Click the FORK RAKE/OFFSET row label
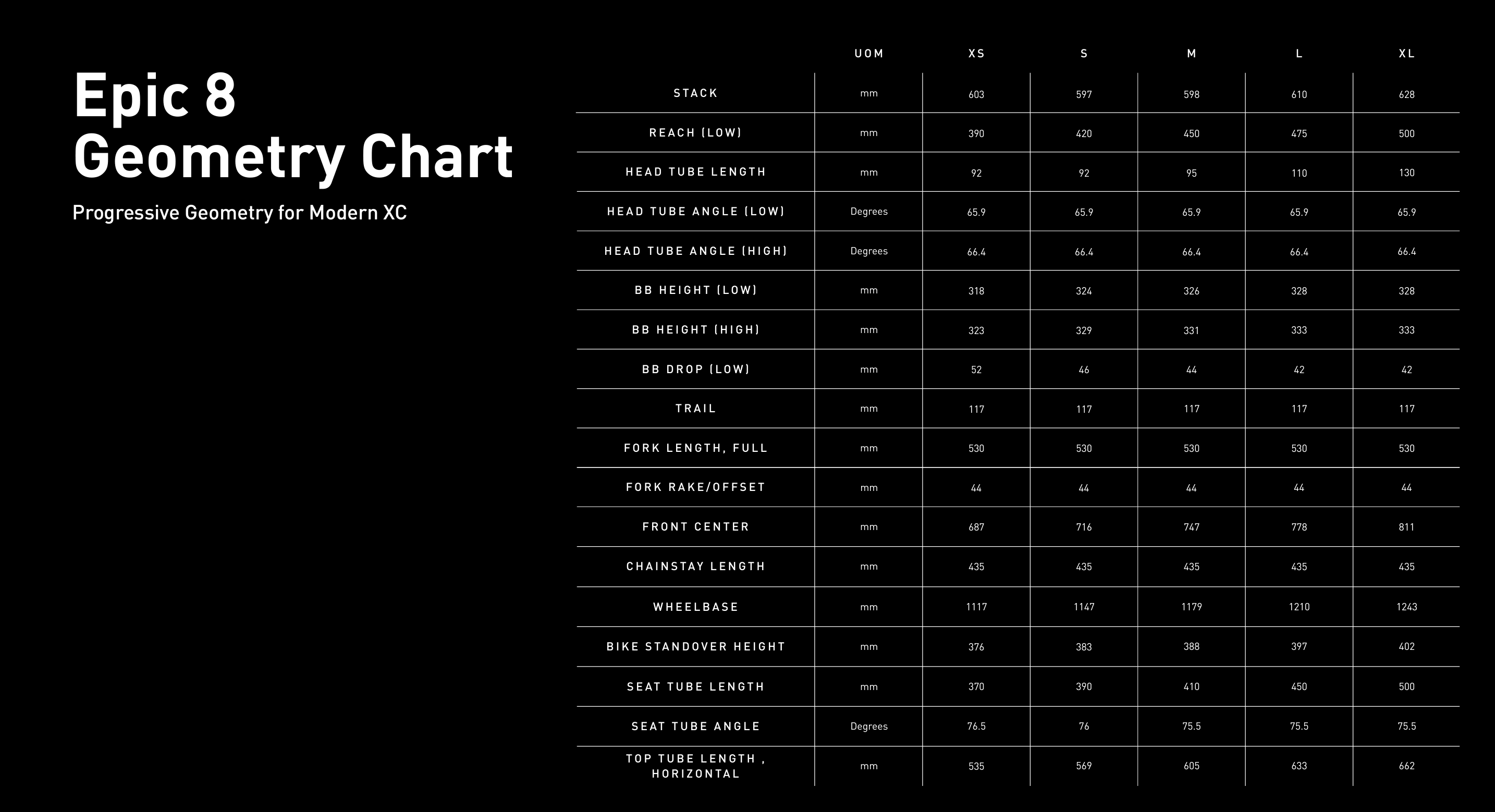The image size is (1495, 812). pyautogui.click(x=695, y=487)
